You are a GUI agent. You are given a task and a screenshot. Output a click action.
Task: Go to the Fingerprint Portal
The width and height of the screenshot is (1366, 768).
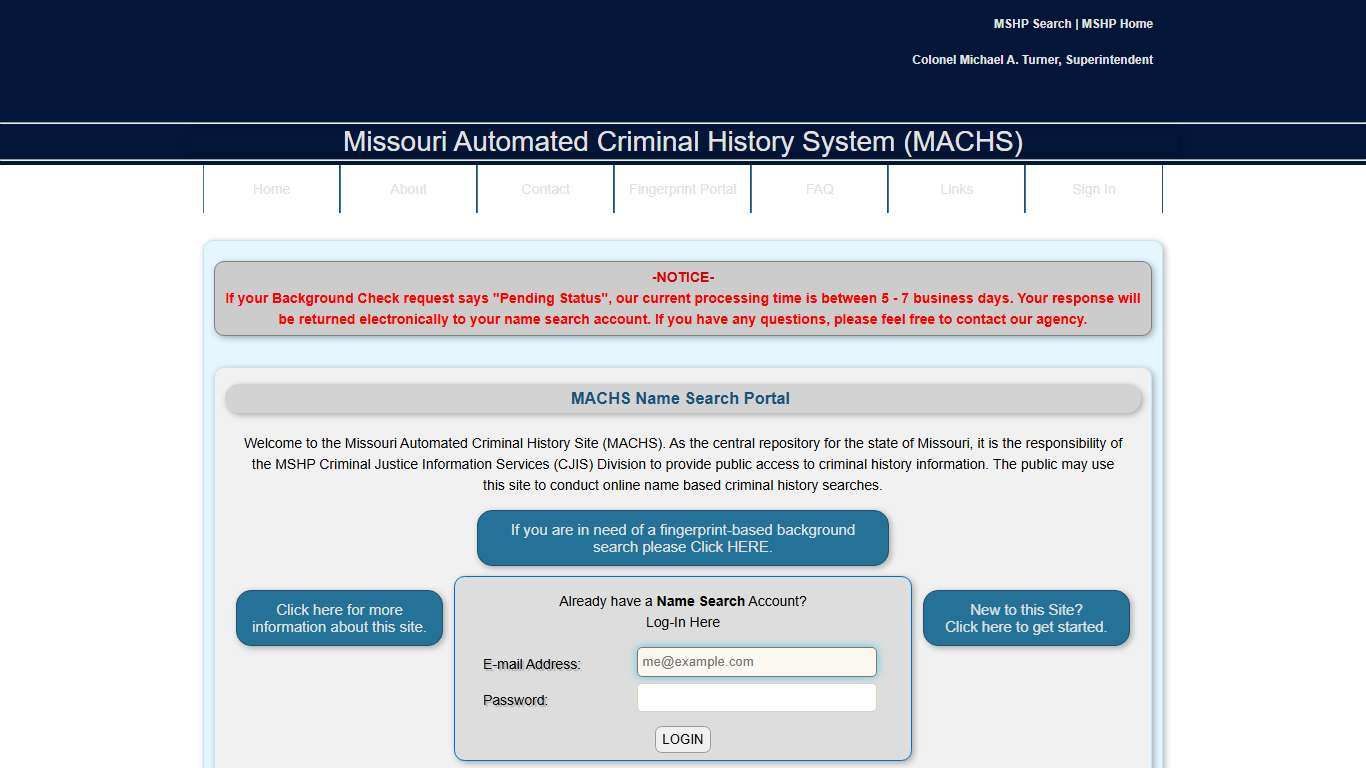click(x=682, y=189)
